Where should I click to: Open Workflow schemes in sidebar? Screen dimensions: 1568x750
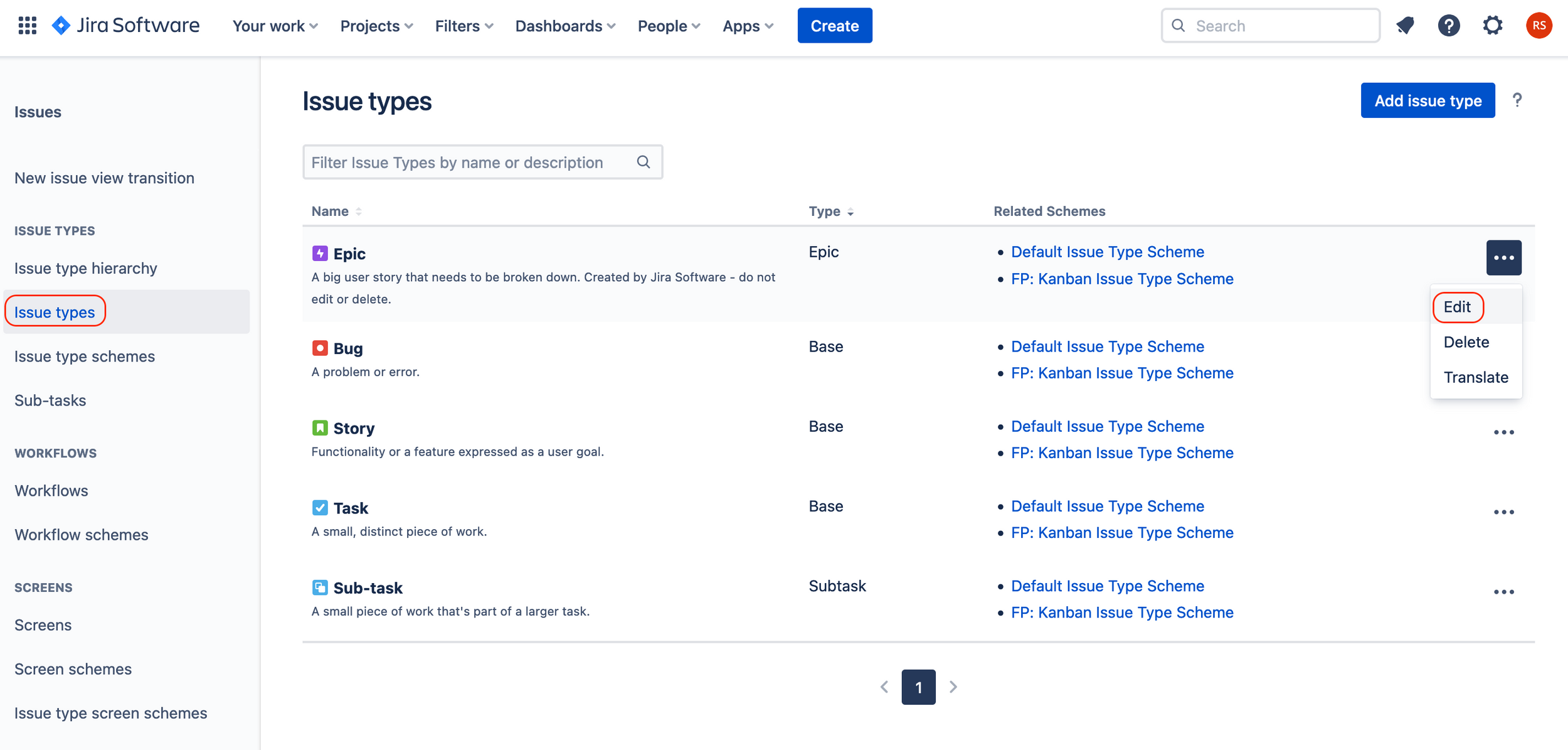click(x=82, y=535)
